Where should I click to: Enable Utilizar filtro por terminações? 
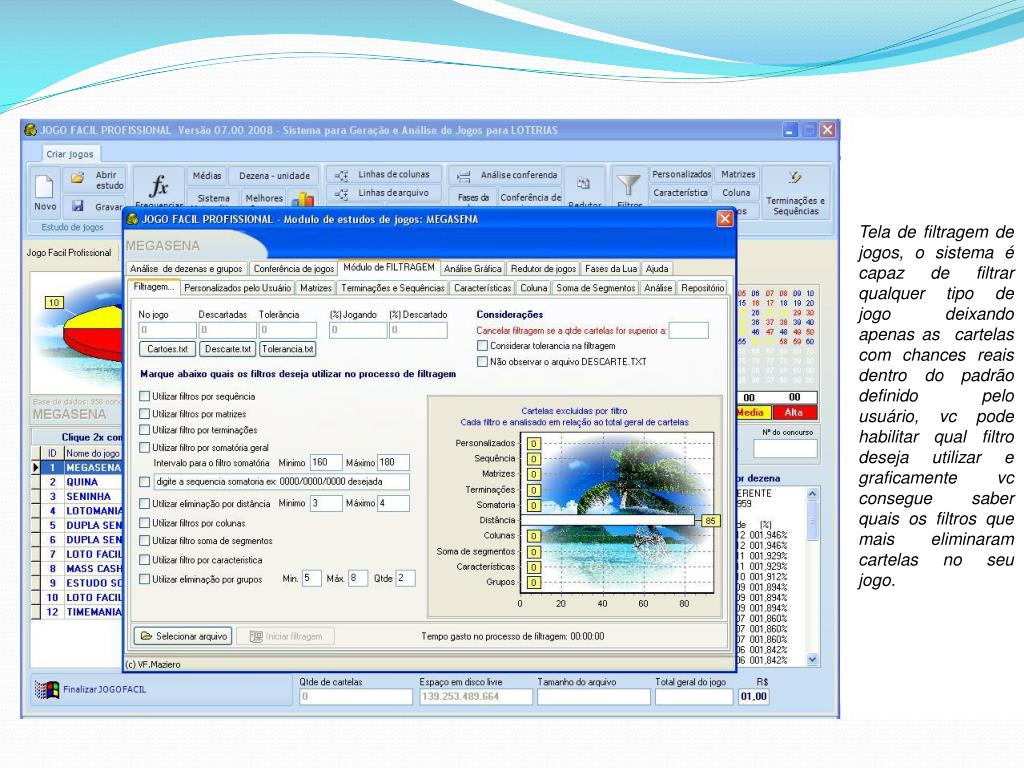pyautogui.click(x=144, y=430)
